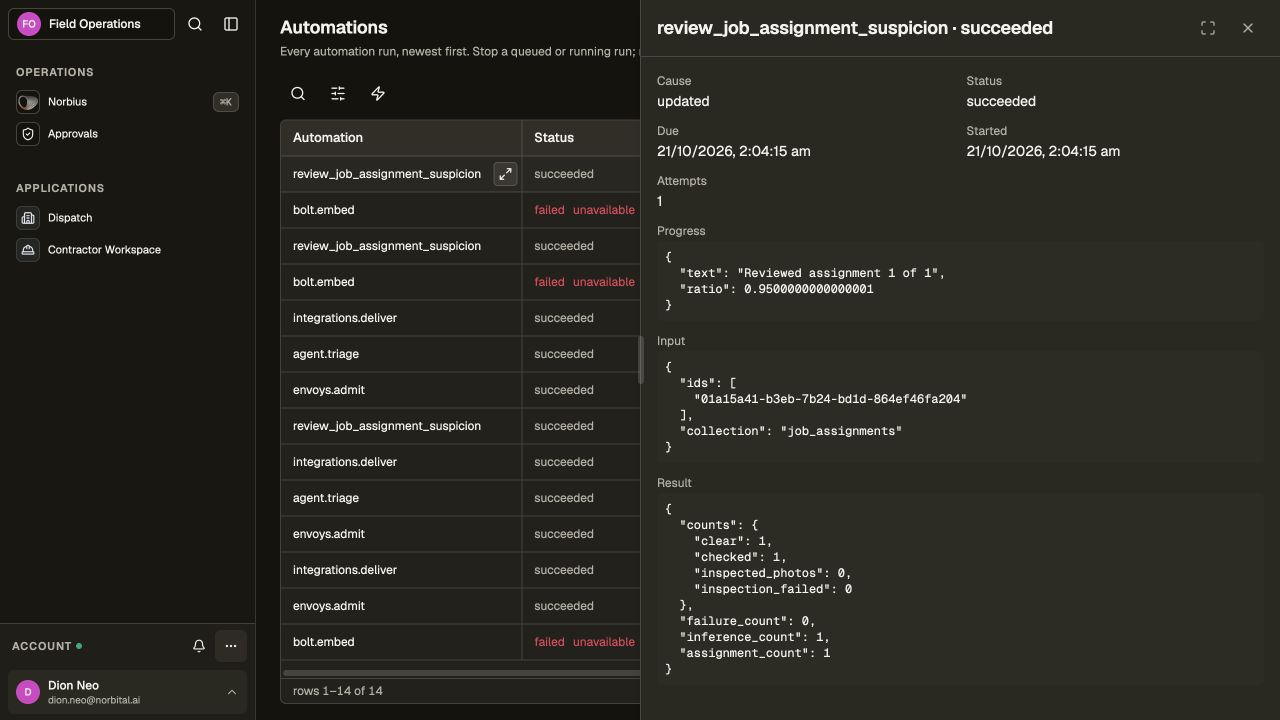Open the global search icon in sidebar
The height and width of the screenshot is (720, 1280).
pyautogui.click(x=195, y=24)
